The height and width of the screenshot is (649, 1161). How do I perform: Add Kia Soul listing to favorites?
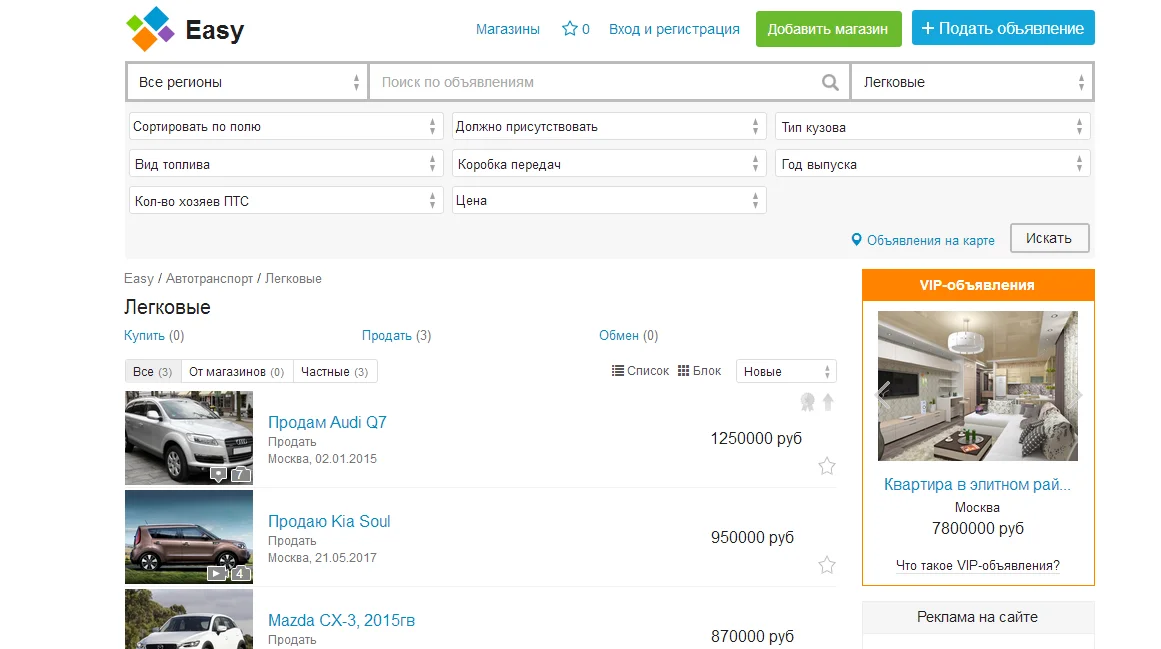[827, 565]
